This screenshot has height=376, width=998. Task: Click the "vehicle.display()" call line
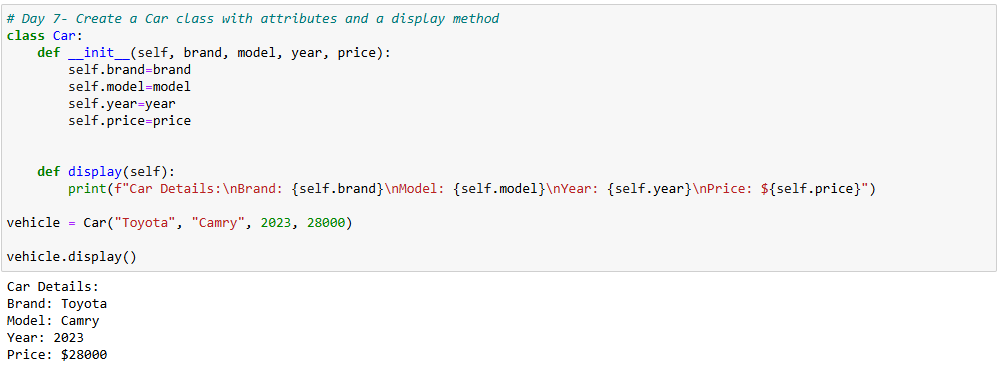click(x=71, y=257)
